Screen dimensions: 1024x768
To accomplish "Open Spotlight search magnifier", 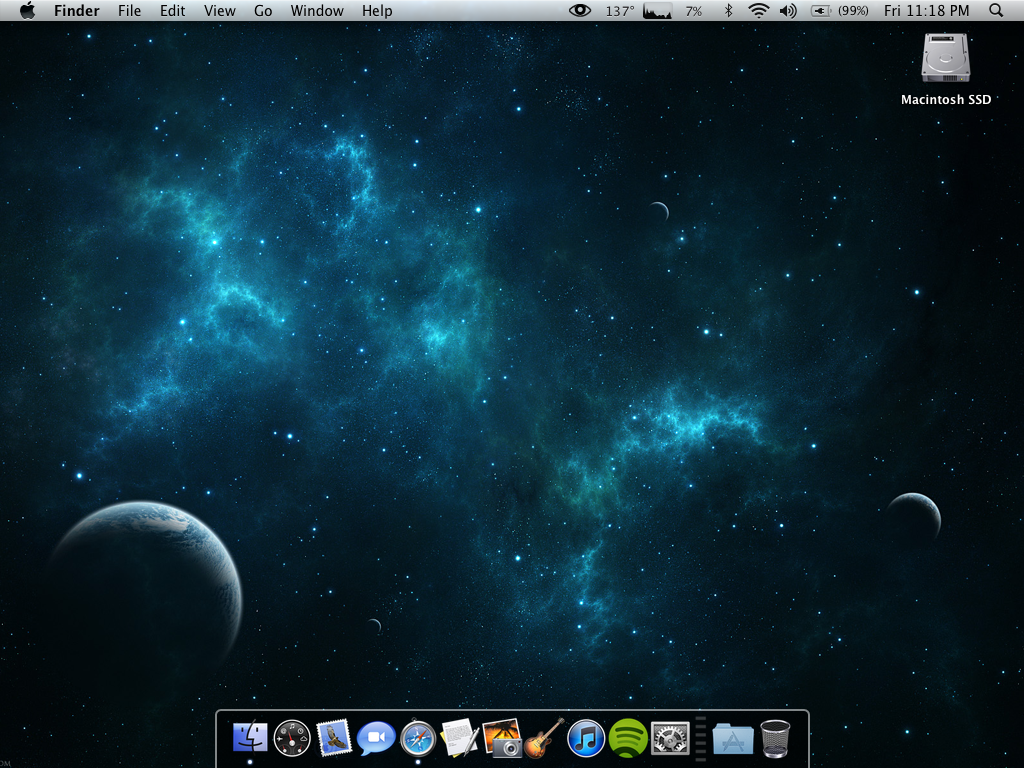I will click(996, 10).
